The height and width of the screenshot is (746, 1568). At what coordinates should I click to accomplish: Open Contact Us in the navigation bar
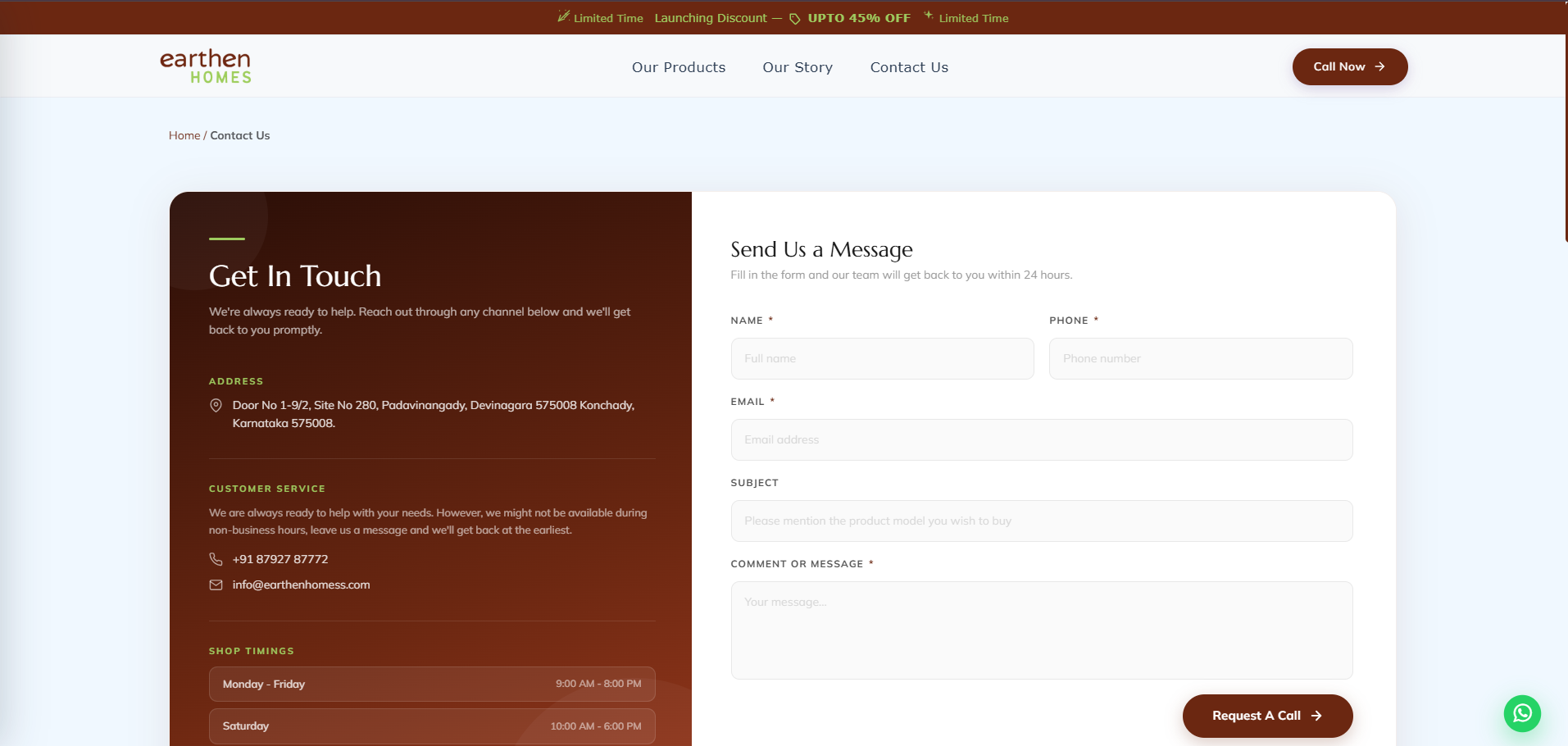click(x=909, y=67)
